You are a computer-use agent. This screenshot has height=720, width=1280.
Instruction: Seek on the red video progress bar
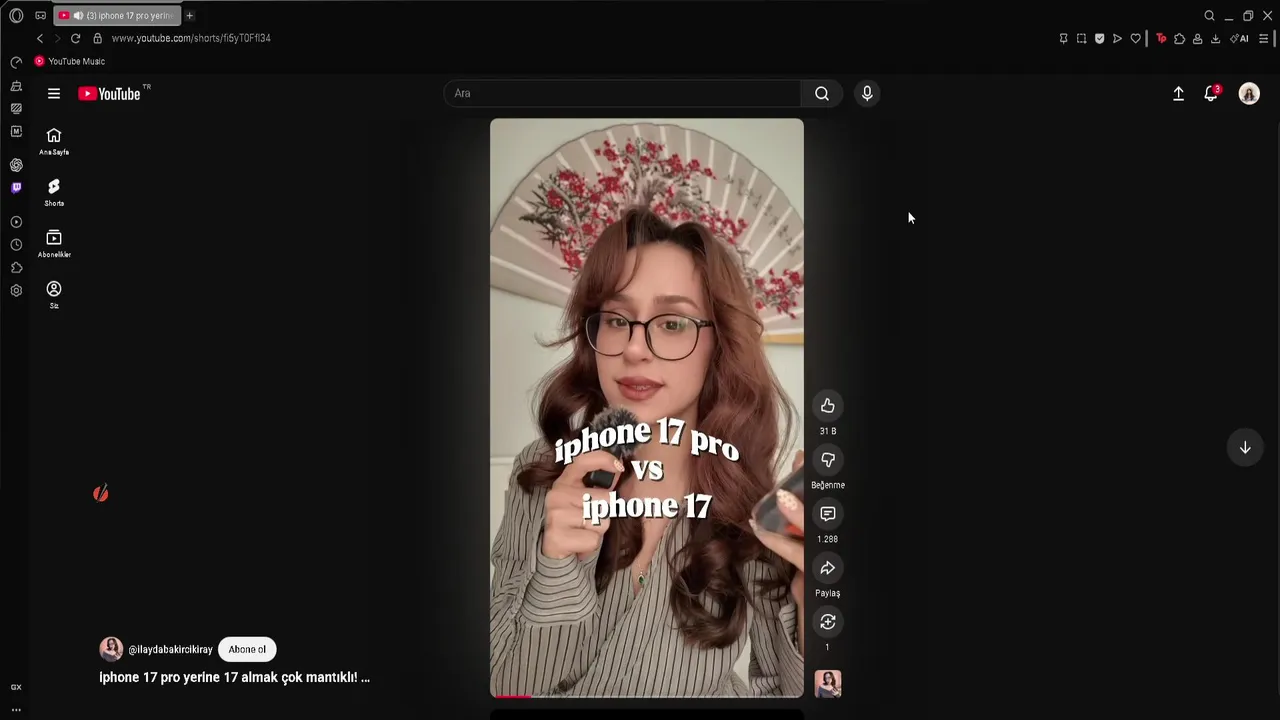646,695
